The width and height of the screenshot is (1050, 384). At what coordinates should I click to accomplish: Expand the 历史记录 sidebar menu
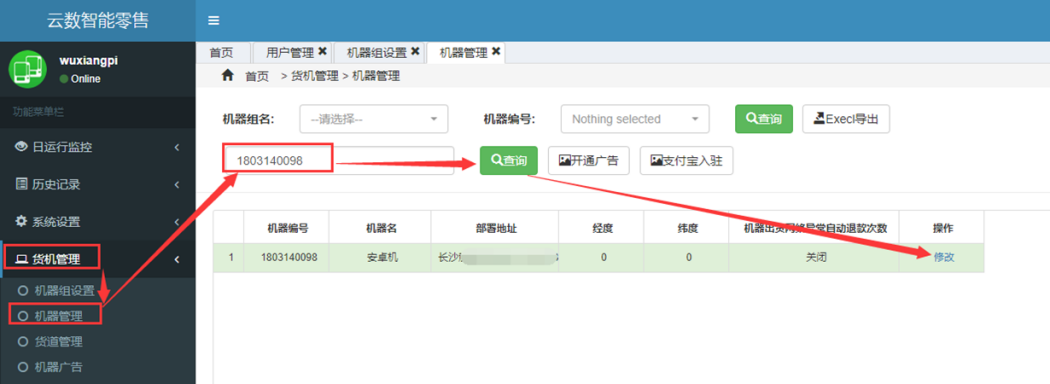pos(98,184)
